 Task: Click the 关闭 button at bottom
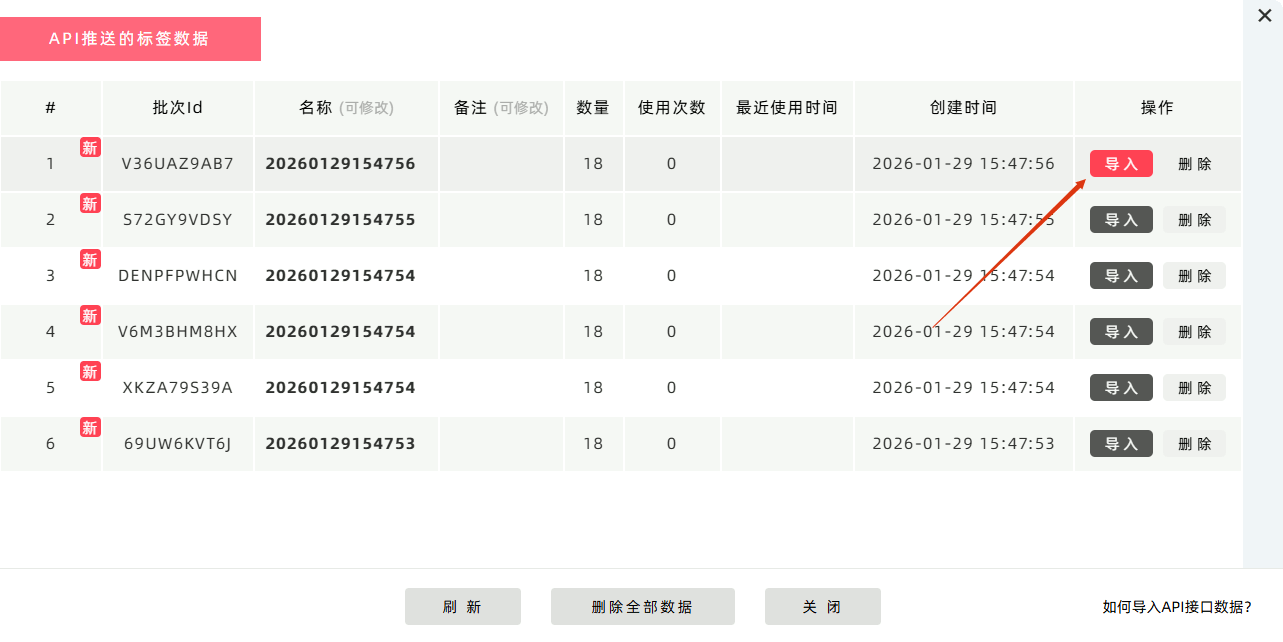(x=822, y=607)
